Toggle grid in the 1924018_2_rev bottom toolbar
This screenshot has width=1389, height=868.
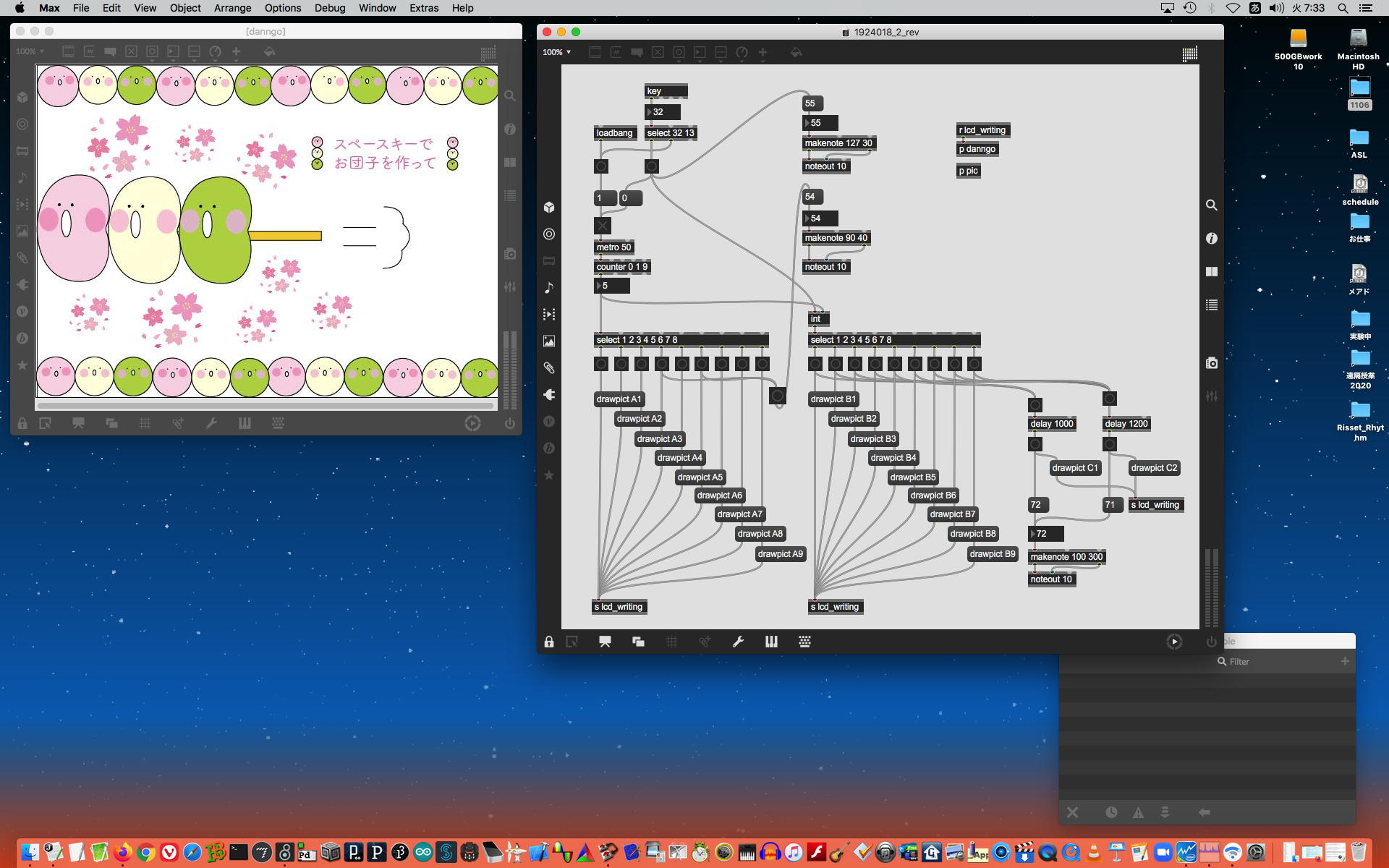[671, 642]
